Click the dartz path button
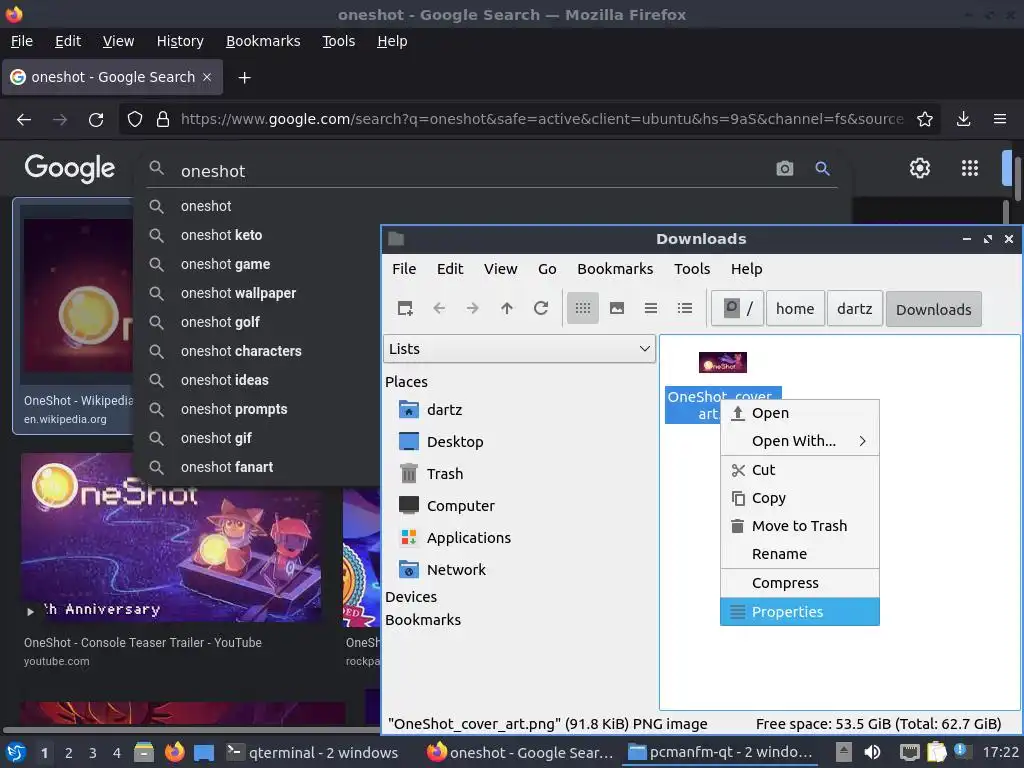 (854, 309)
